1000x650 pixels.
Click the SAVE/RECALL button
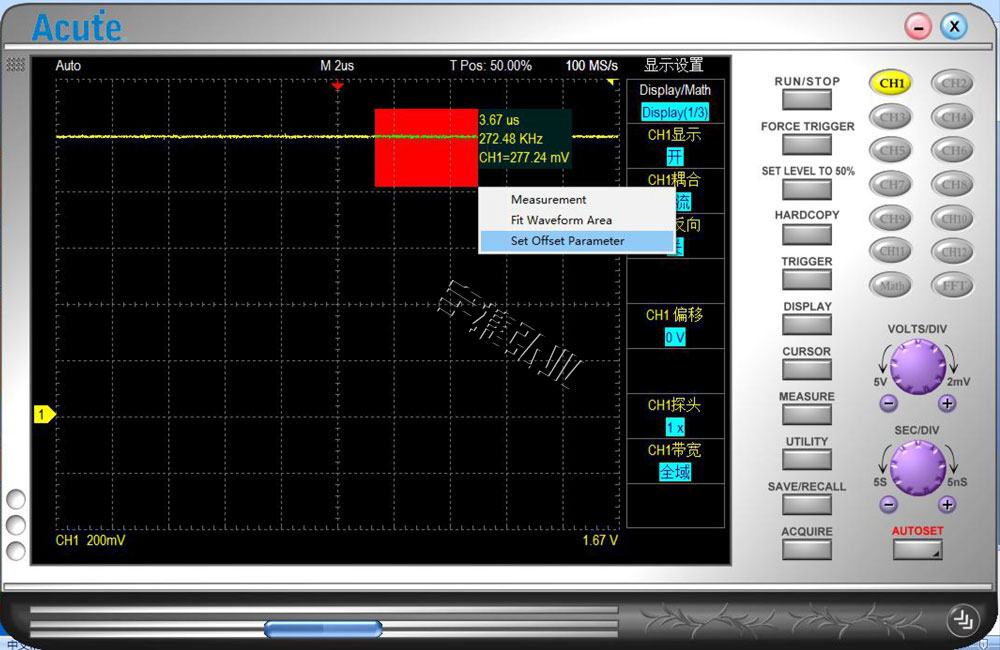[807, 505]
